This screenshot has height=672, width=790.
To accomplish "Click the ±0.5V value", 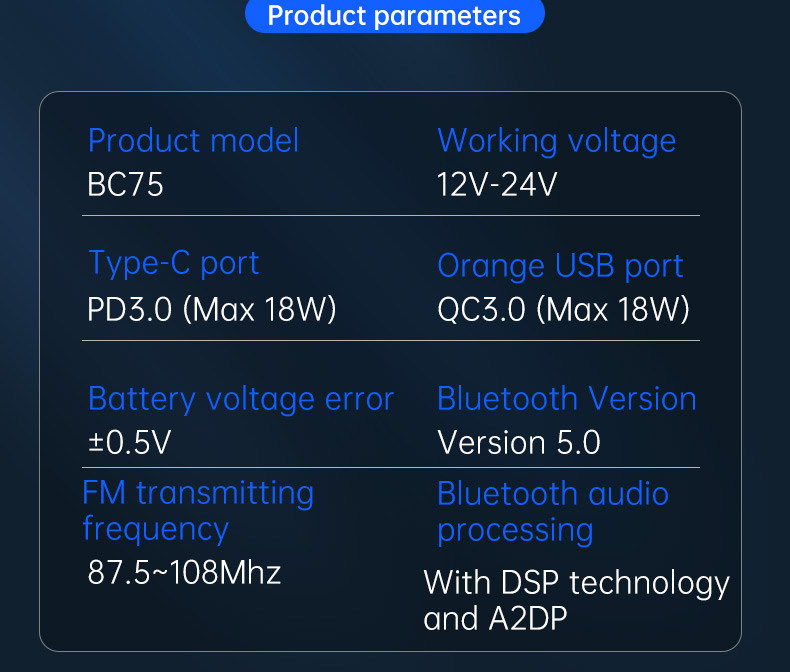I will (x=130, y=443).
